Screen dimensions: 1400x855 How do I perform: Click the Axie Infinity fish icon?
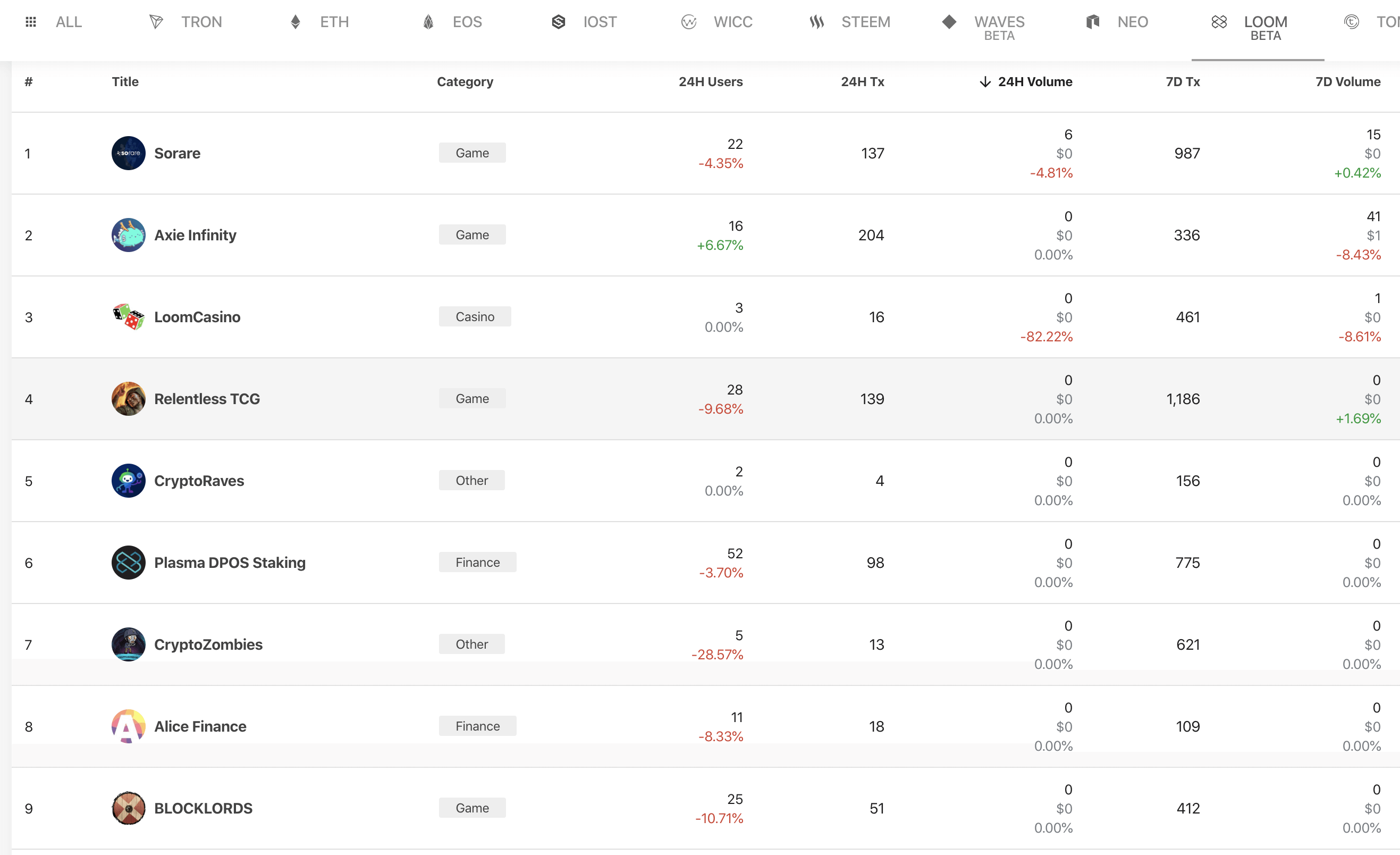tap(129, 235)
